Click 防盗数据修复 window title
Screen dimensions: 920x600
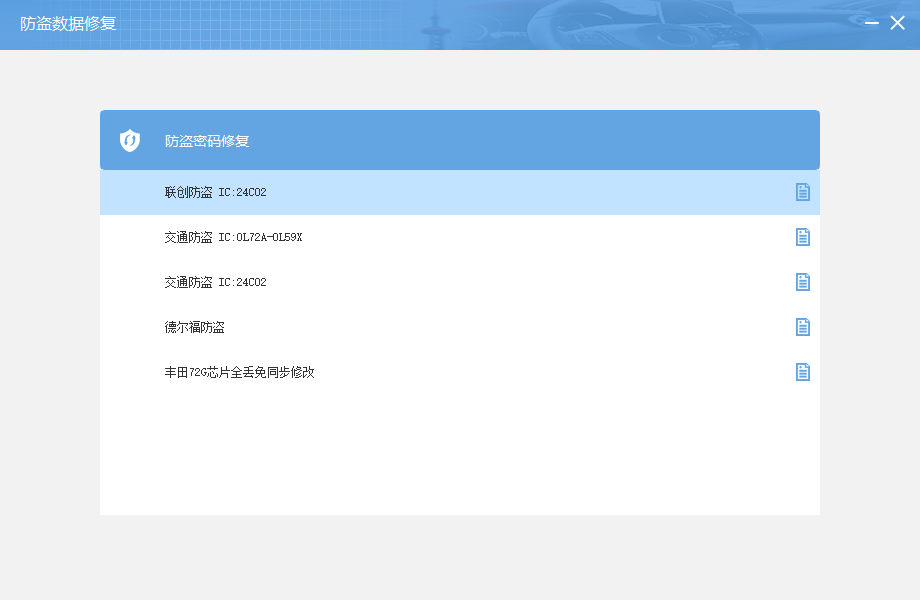click(68, 23)
